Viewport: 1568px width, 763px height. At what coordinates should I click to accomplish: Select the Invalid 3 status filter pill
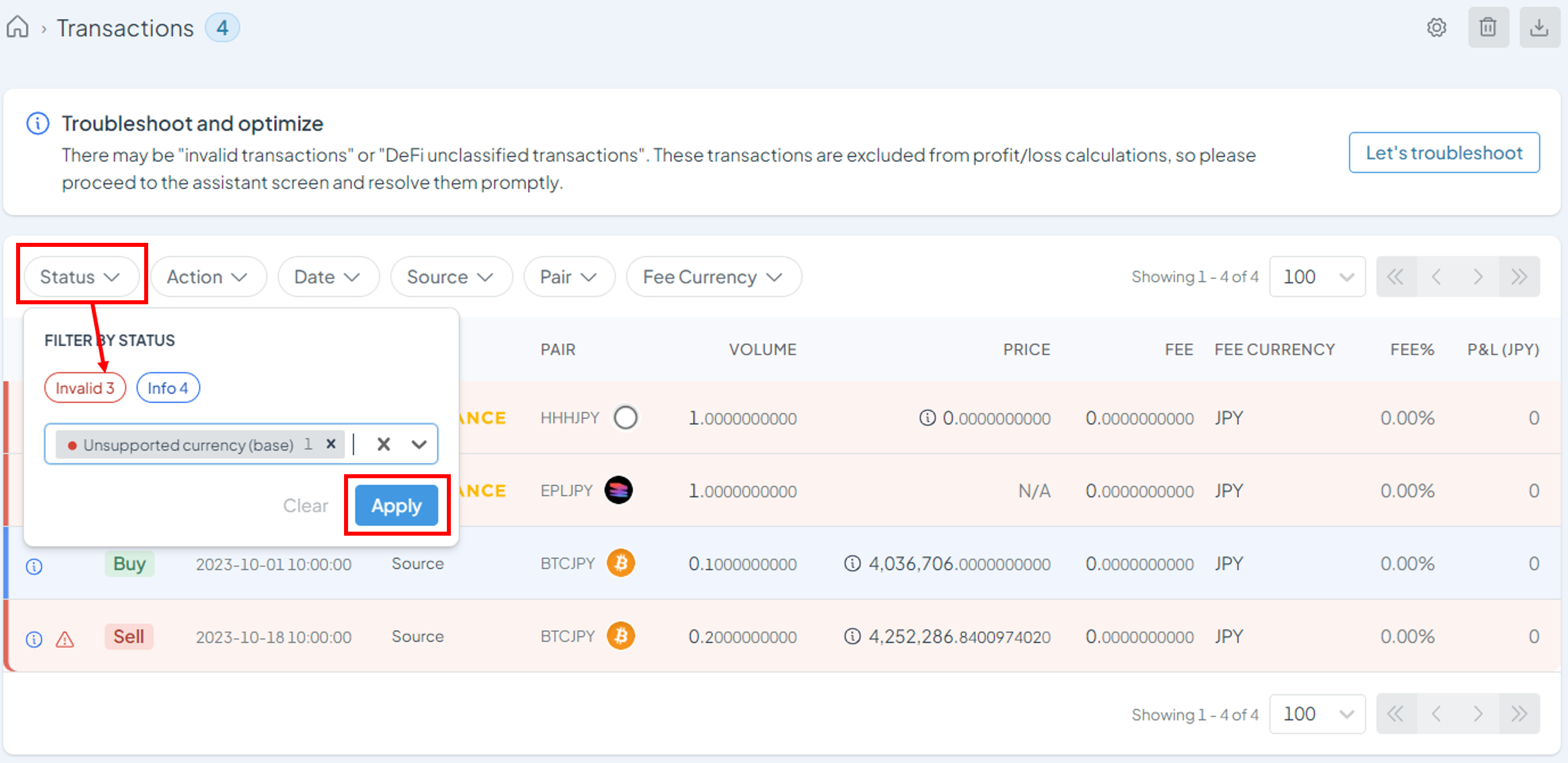[84, 388]
